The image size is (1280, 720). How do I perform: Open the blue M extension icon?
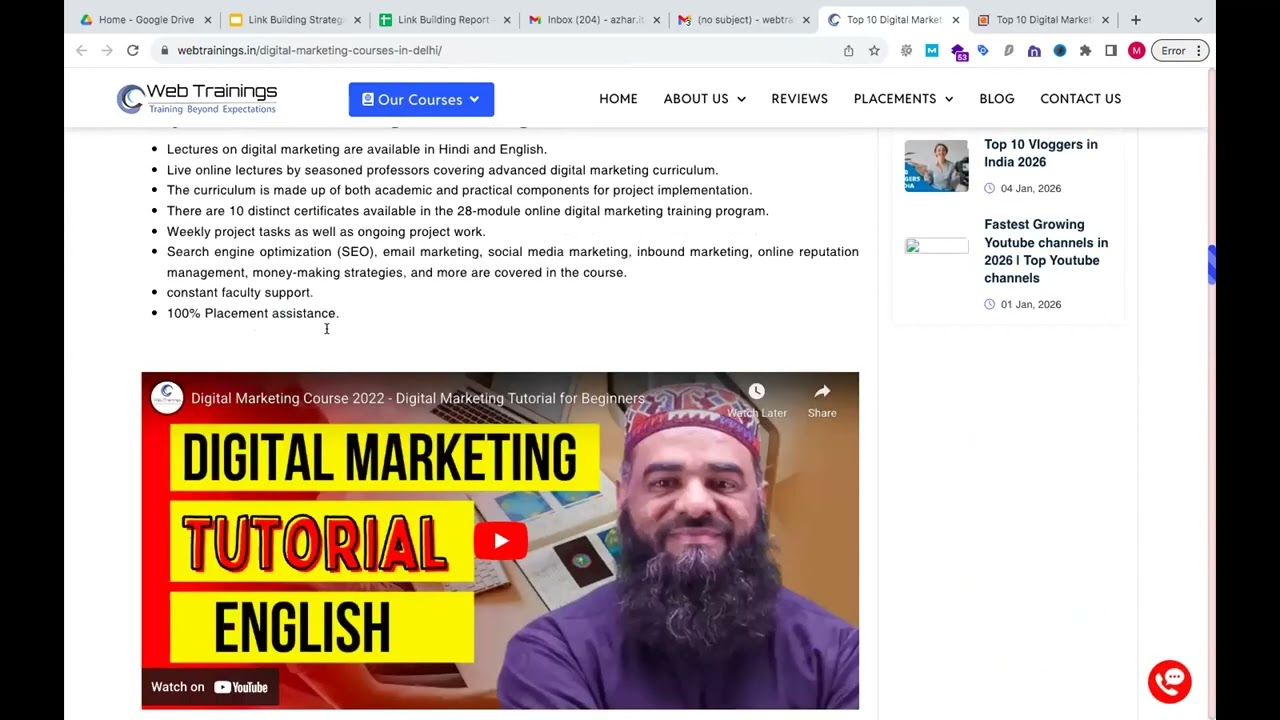(x=932, y=50)
